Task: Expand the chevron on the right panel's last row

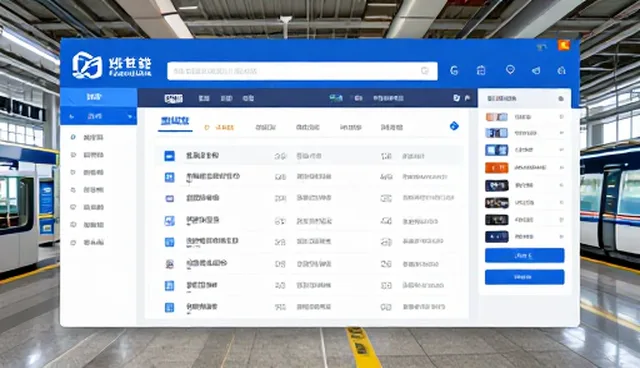Action: [x=562, y=236]
